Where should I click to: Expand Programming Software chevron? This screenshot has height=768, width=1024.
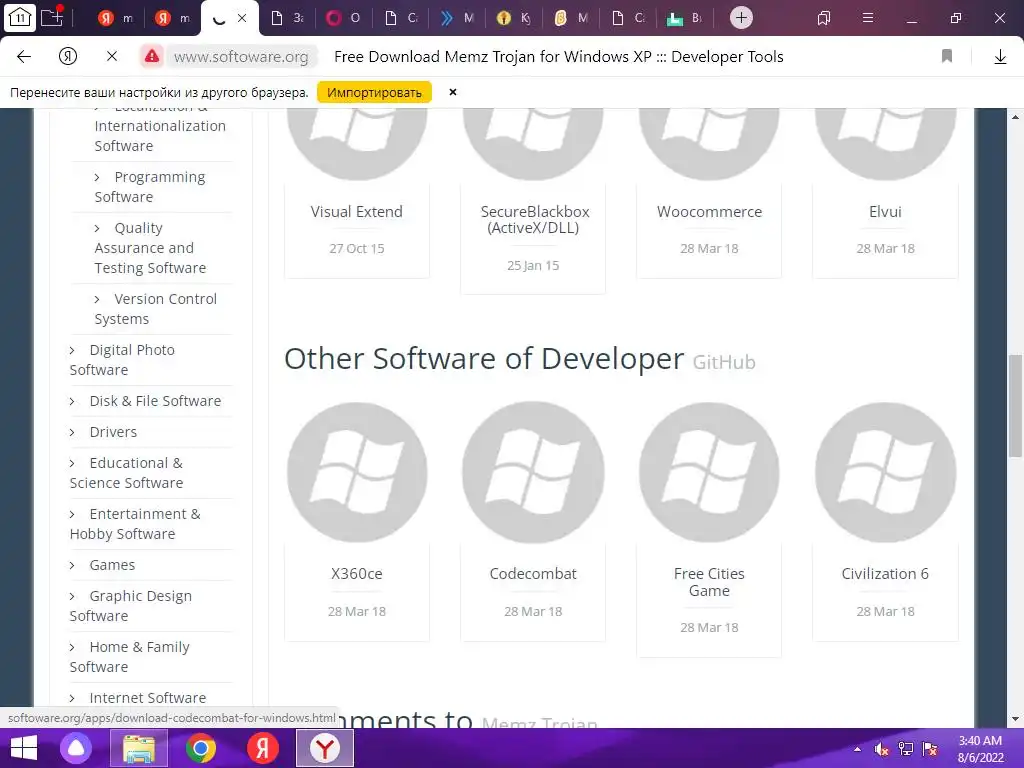pos(97,178)
